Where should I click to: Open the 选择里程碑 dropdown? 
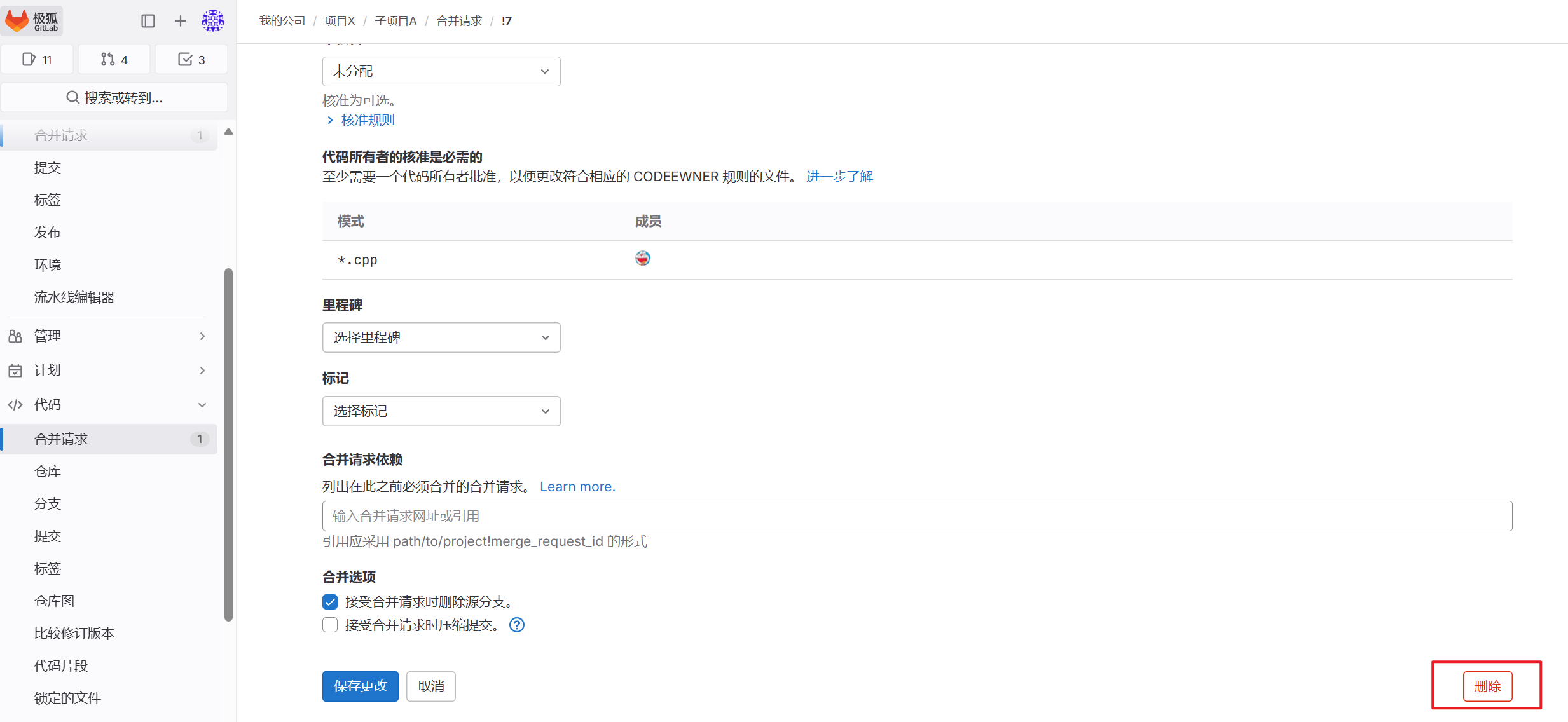tap(441, 337)
